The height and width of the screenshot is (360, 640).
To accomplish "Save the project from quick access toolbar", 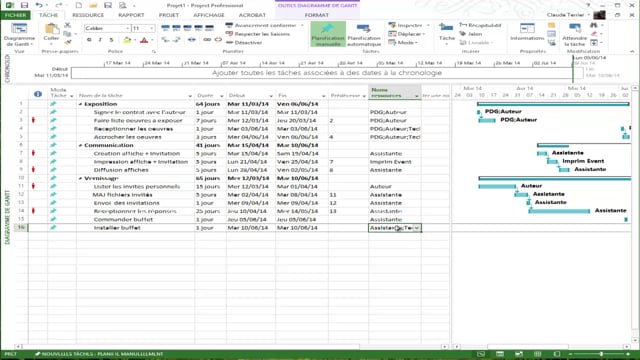I will [x=24, y=5].
